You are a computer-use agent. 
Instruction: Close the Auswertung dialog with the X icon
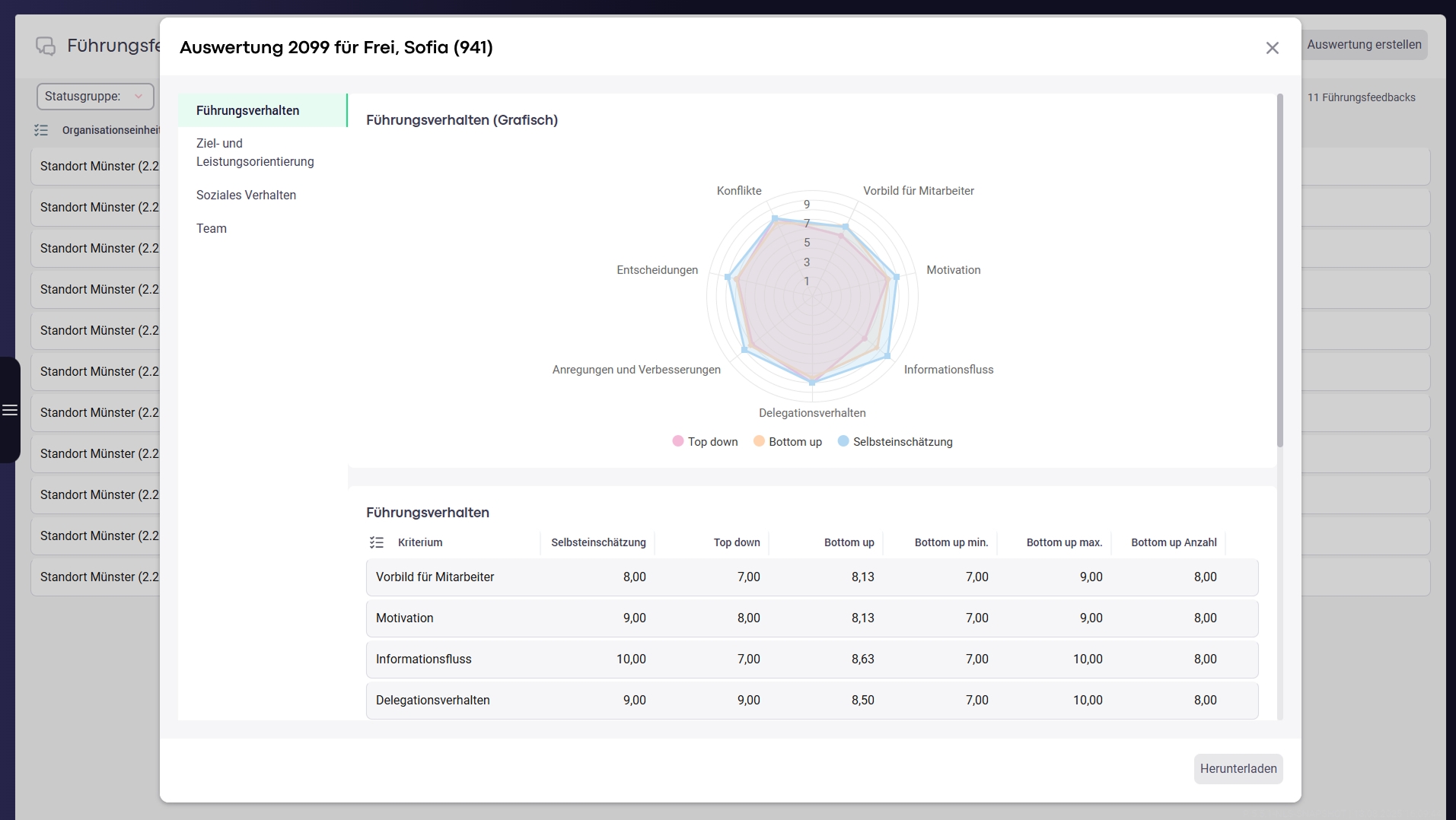1272,48
